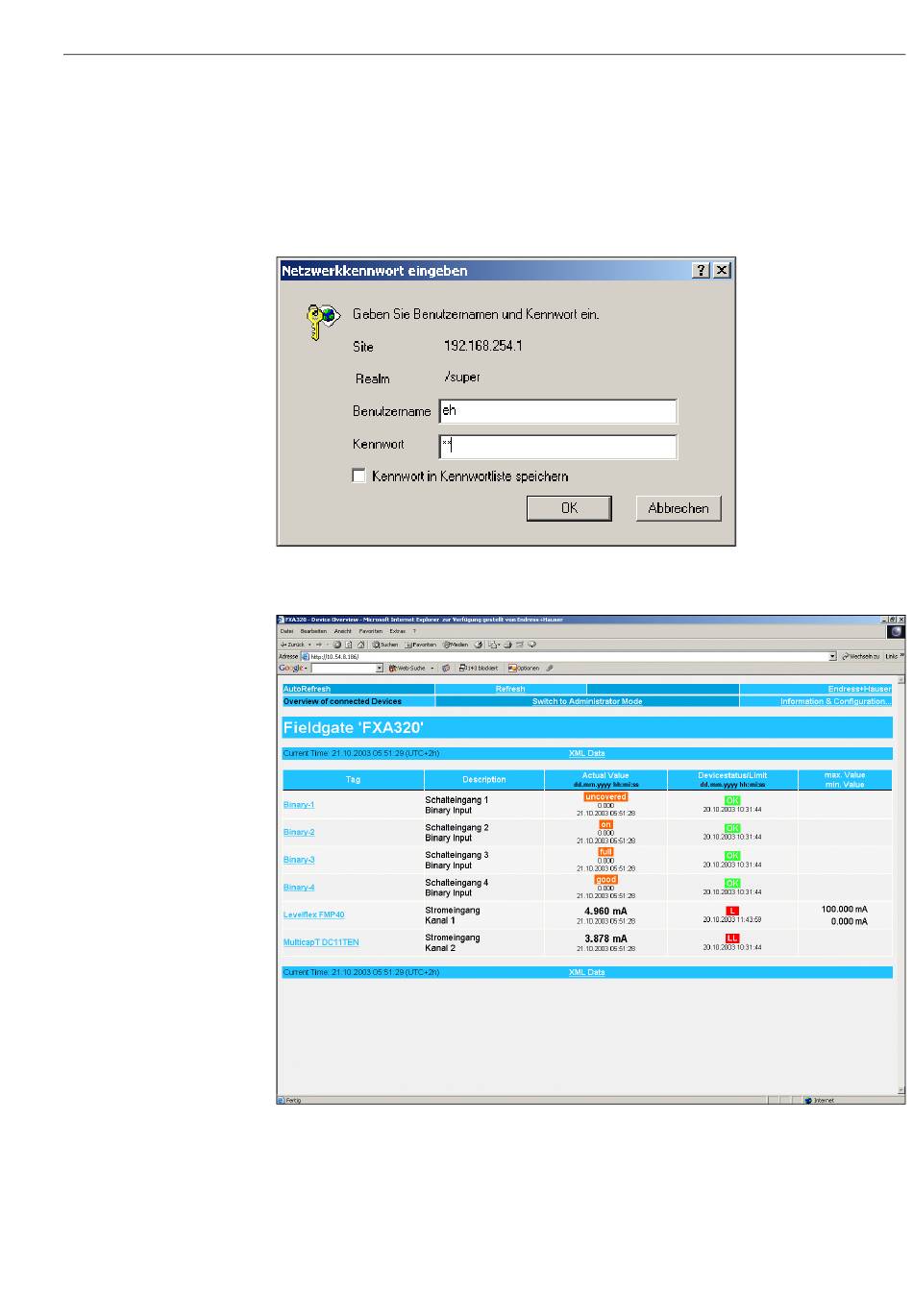The image size is (913, 1316).
Task: Open the Bearbeiten menu
Action: [x=313, y=631]
